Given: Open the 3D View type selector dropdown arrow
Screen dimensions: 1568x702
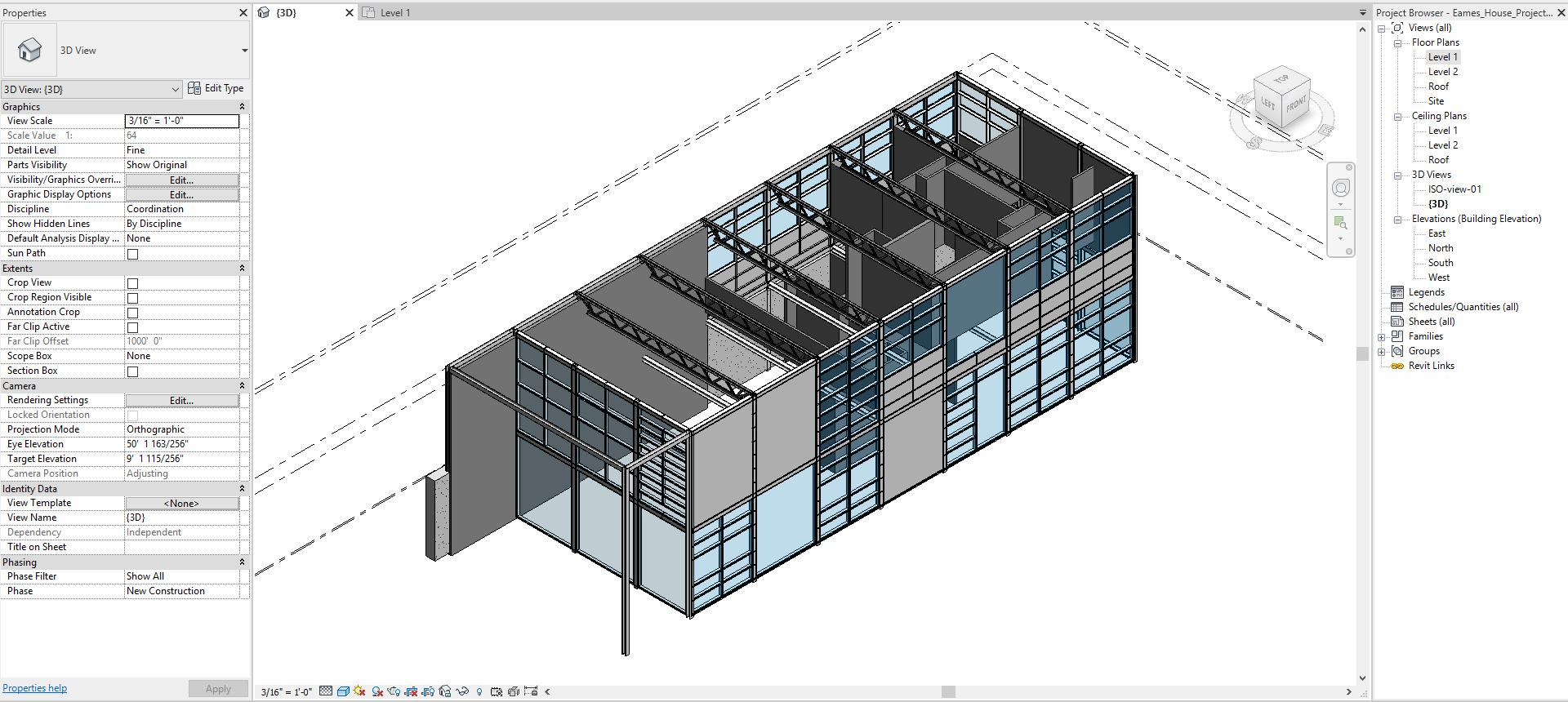Looking at the screenshot, I should [x=244, y=51].
